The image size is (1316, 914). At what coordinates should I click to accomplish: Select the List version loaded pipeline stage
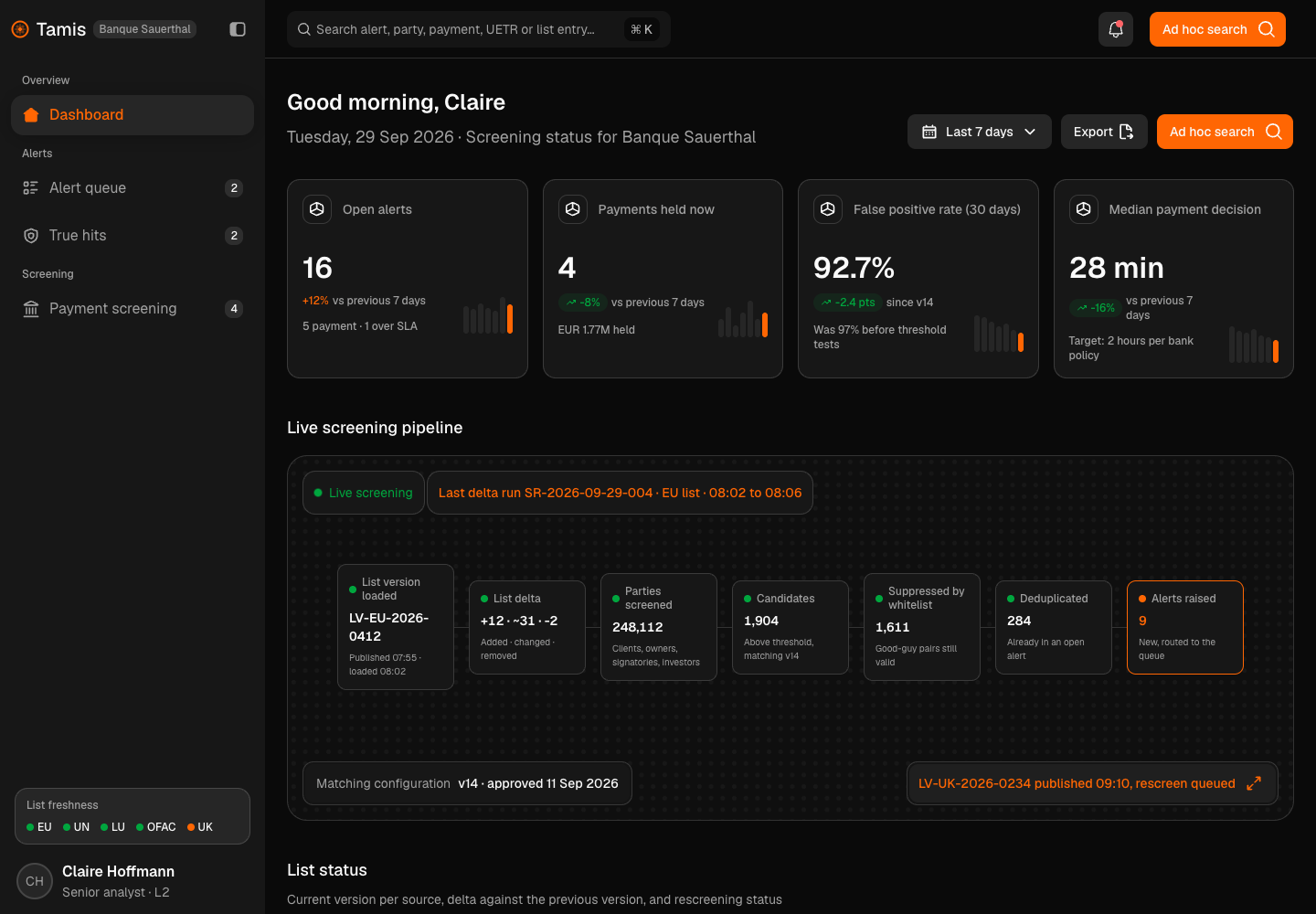pos(396,627)
